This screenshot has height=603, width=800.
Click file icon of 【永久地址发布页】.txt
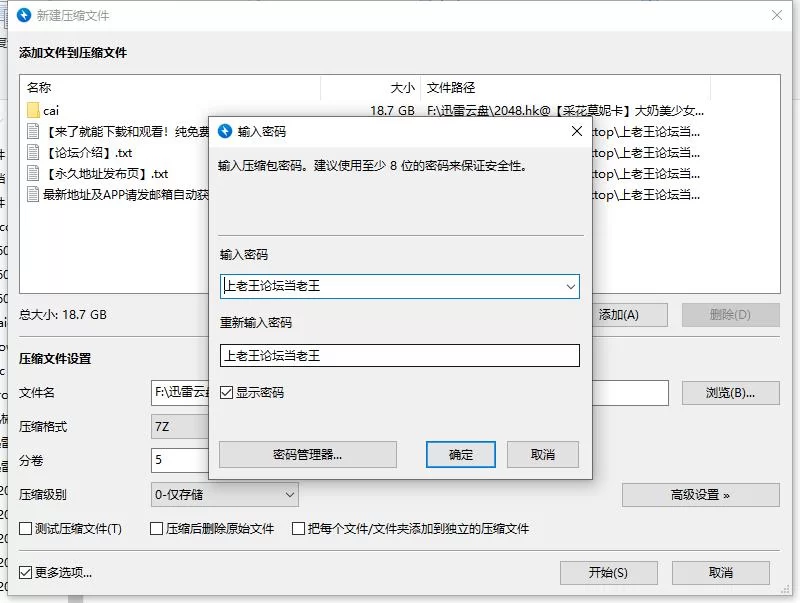(33, 173)
